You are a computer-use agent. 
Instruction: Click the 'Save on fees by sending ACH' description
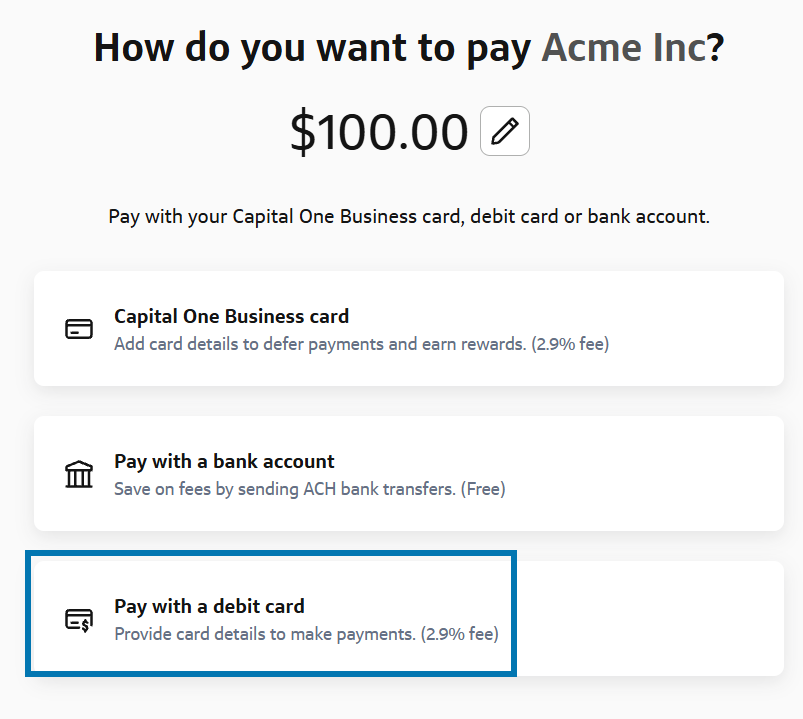click(285, 489)
